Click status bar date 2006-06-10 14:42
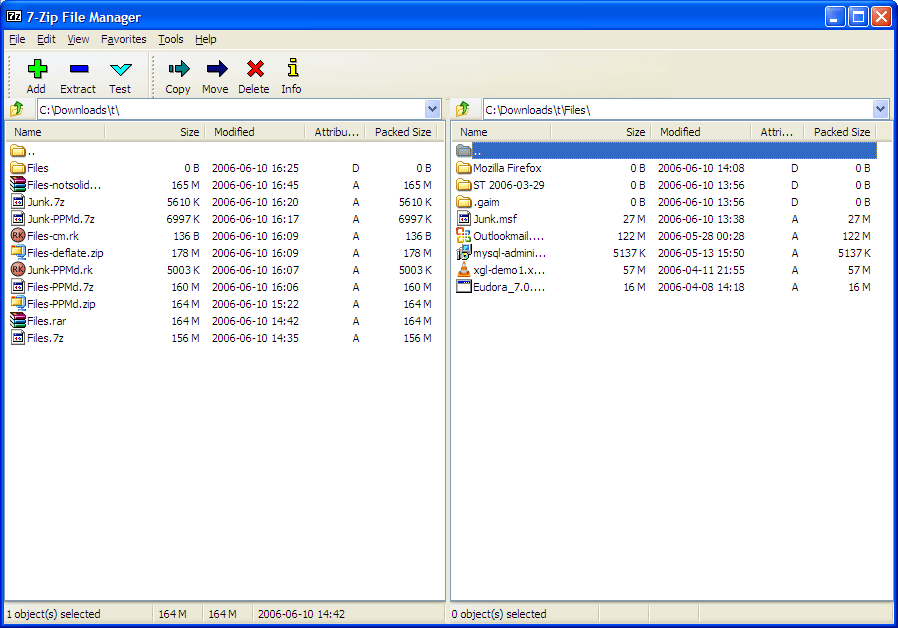 (301, 614)
